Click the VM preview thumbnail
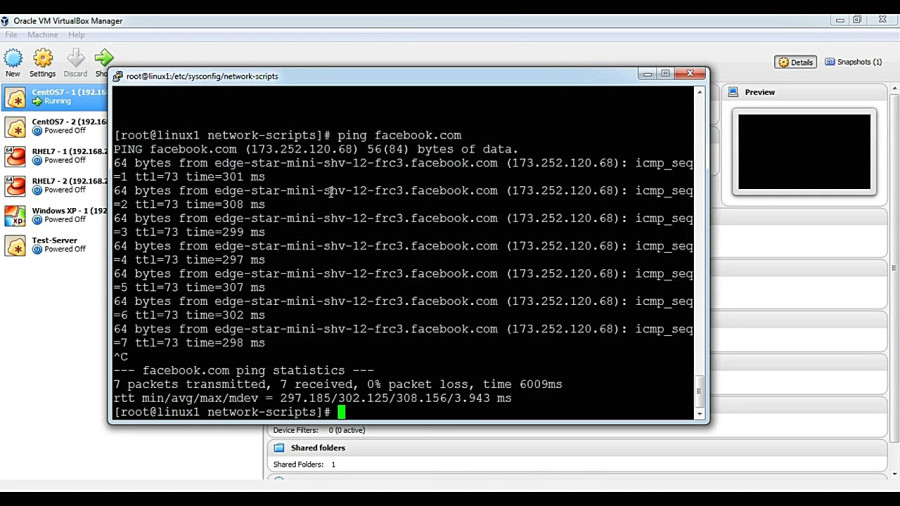This screenshot has width=900, height=506. coord(804,152)
